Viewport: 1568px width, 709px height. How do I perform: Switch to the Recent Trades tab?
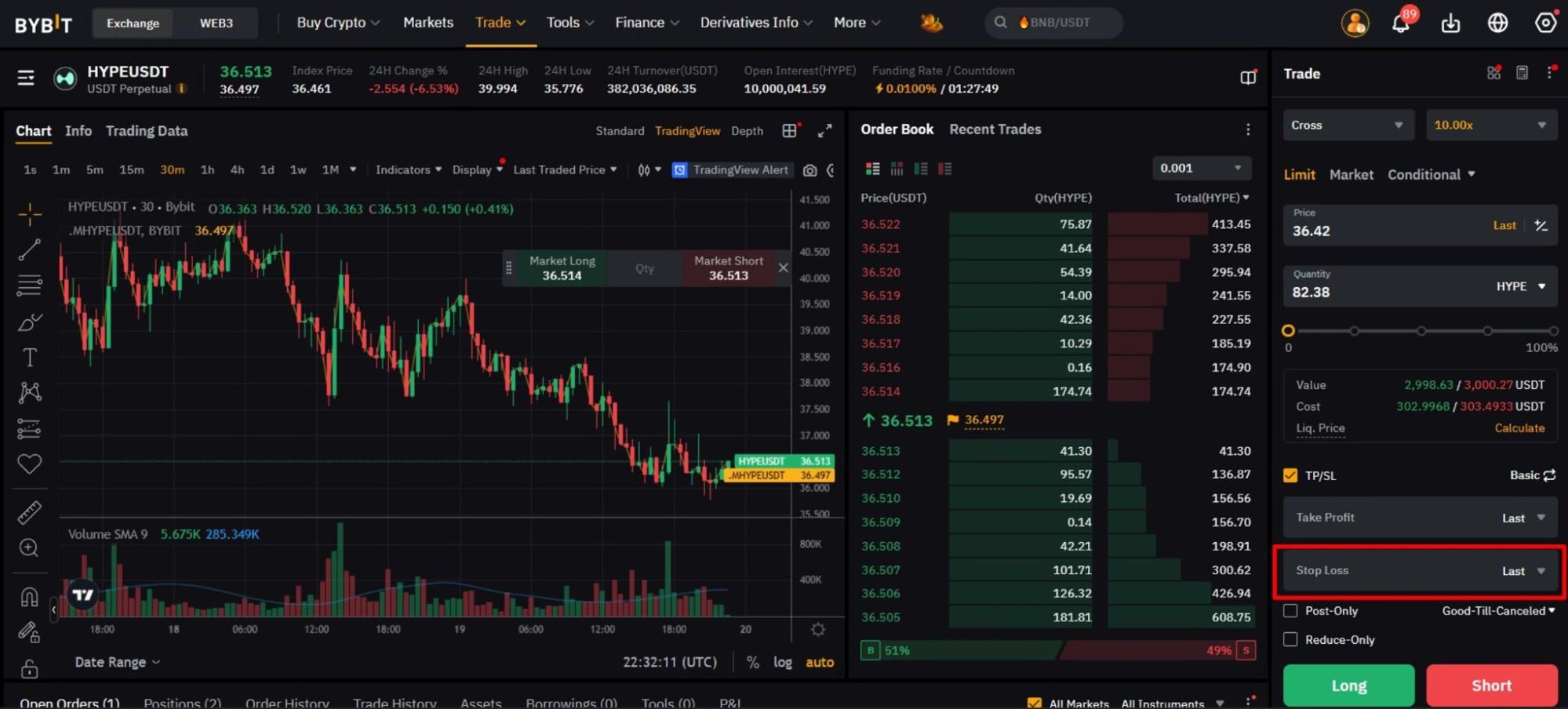coord(995,129)
